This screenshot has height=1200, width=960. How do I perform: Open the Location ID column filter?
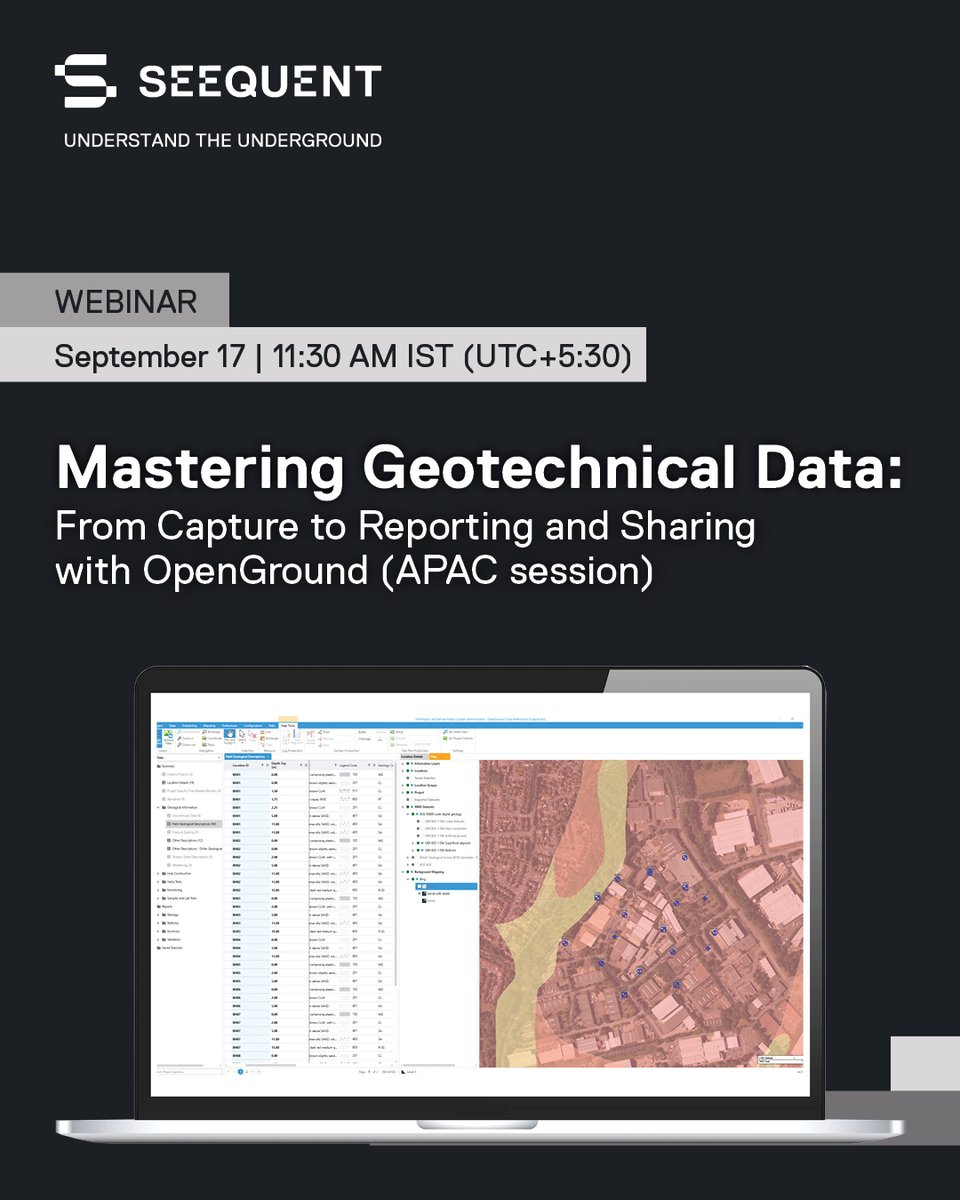coord(262,765)
